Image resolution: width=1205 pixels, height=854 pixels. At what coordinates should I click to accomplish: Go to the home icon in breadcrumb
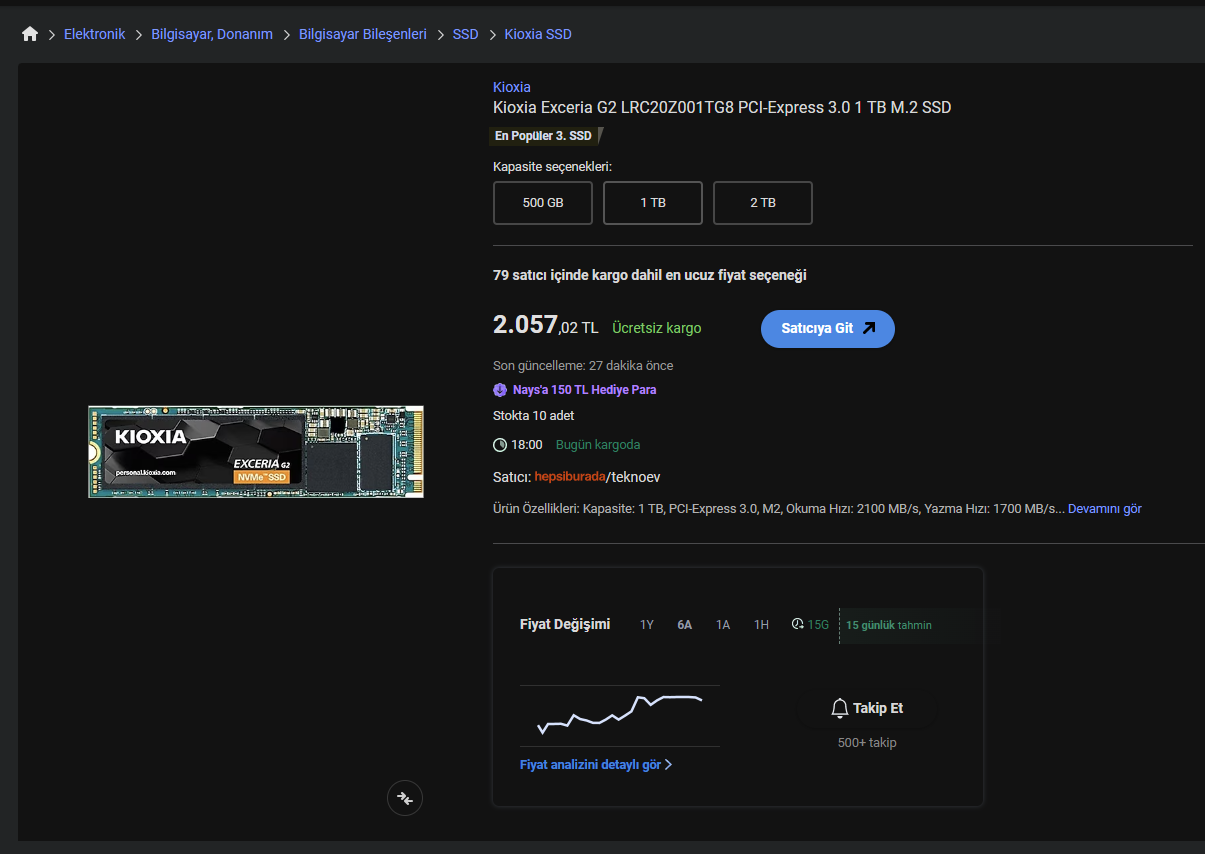coord(30,34)
